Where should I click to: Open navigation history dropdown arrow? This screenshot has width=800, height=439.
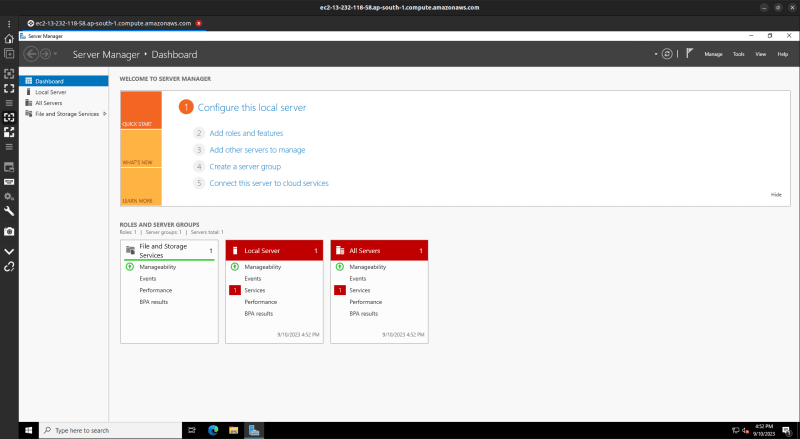point(55,54)
